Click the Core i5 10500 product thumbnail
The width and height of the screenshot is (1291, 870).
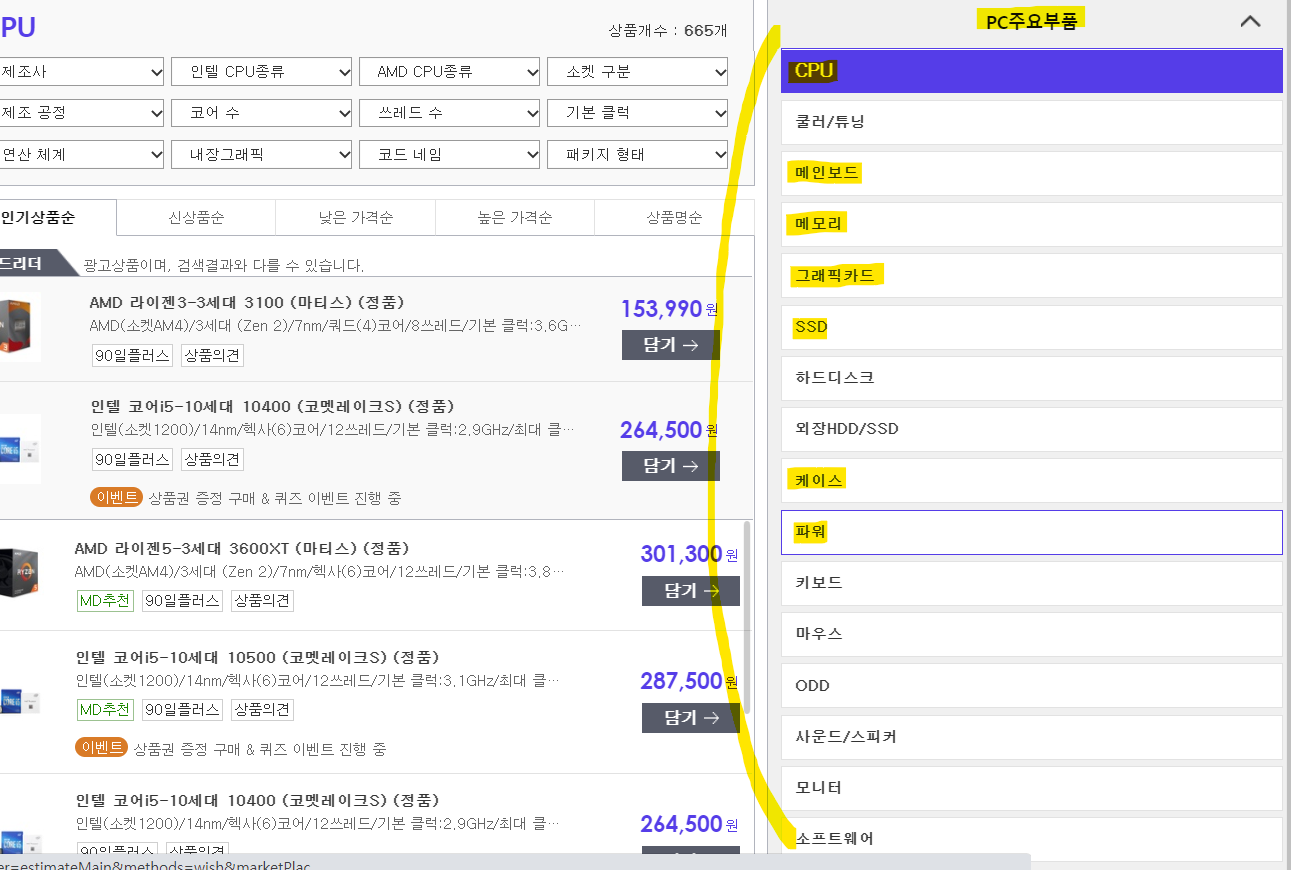click(x=20, y=701)
